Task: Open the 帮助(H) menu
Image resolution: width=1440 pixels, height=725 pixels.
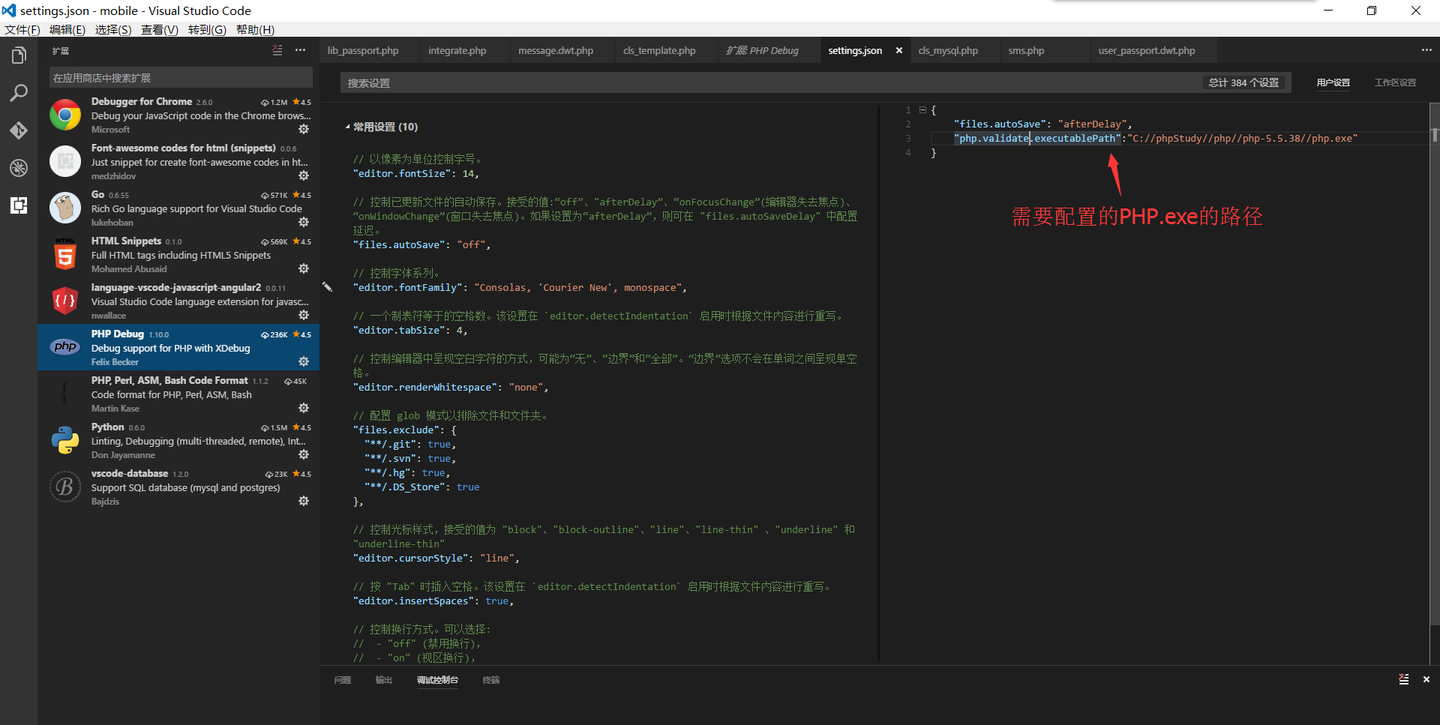Action: tap(255, 30)
